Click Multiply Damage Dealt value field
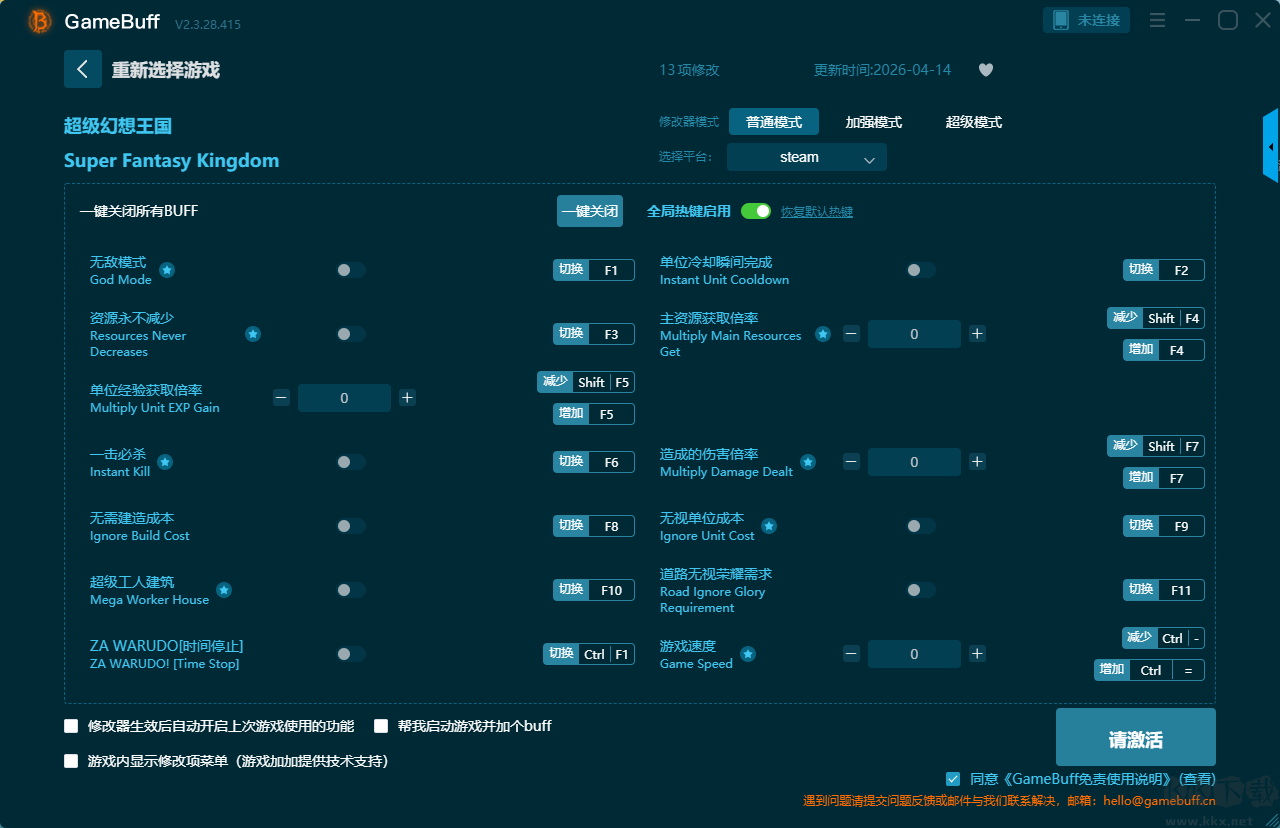 tap(914, 462)
